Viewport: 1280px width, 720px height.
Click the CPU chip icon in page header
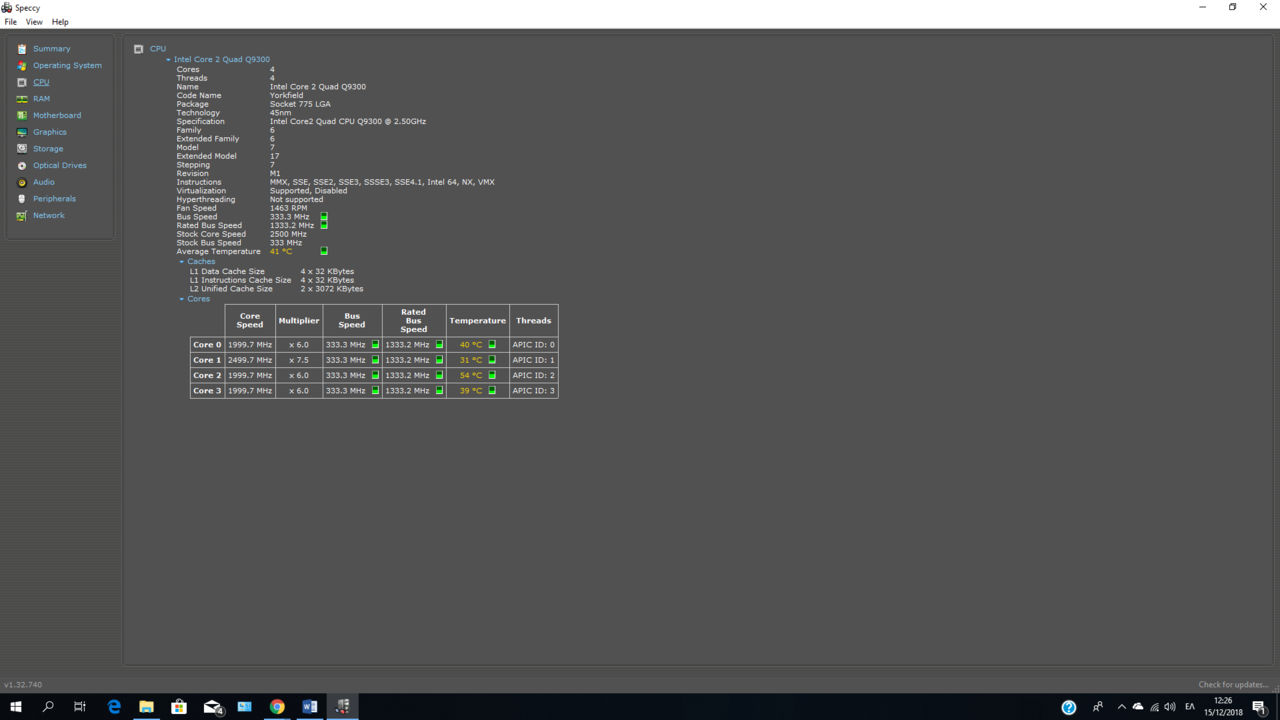tap(138, 49)
